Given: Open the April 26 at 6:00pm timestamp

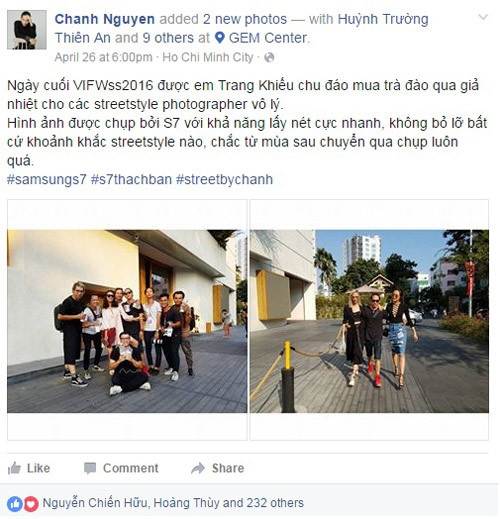Looking at the screenshot, I should 103,57.
